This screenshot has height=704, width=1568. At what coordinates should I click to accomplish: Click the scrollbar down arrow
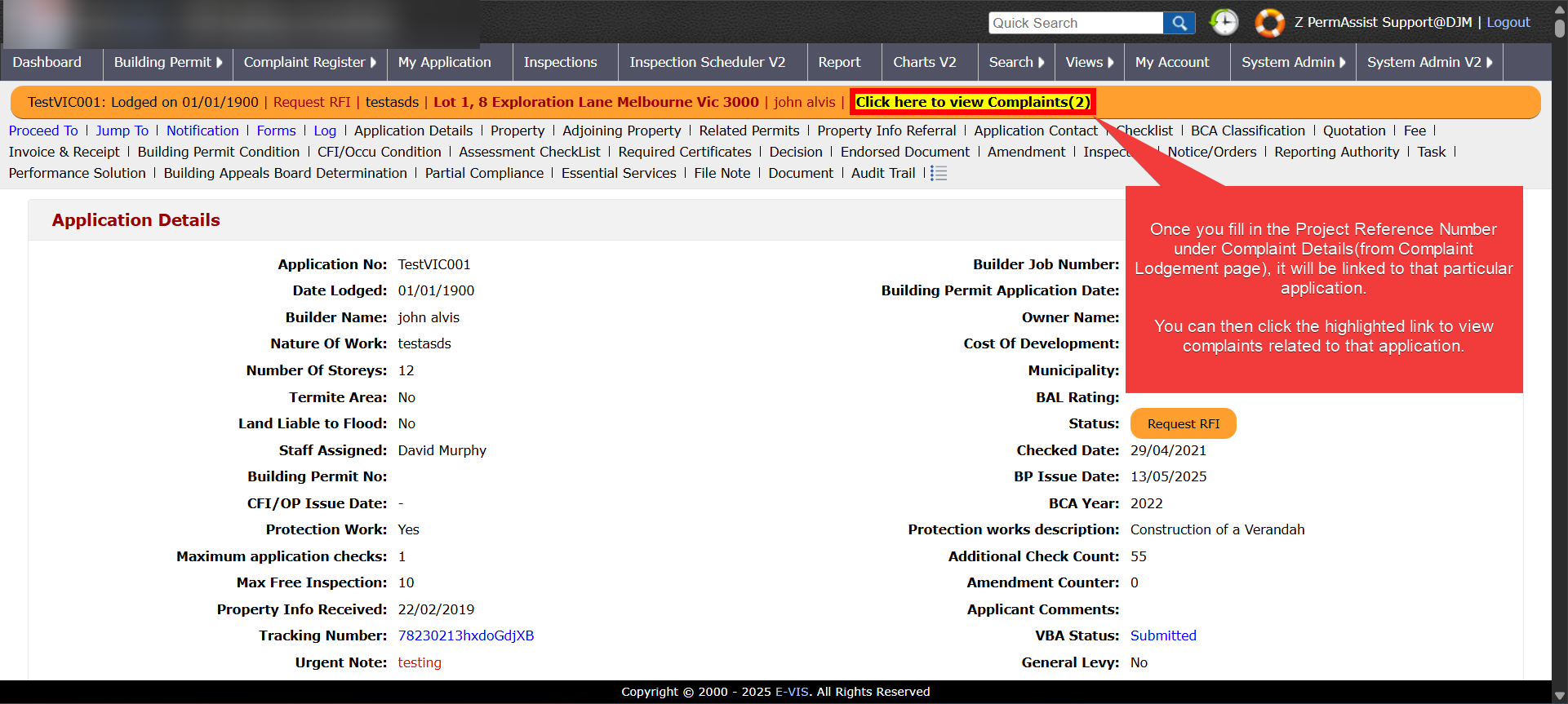1559,696
